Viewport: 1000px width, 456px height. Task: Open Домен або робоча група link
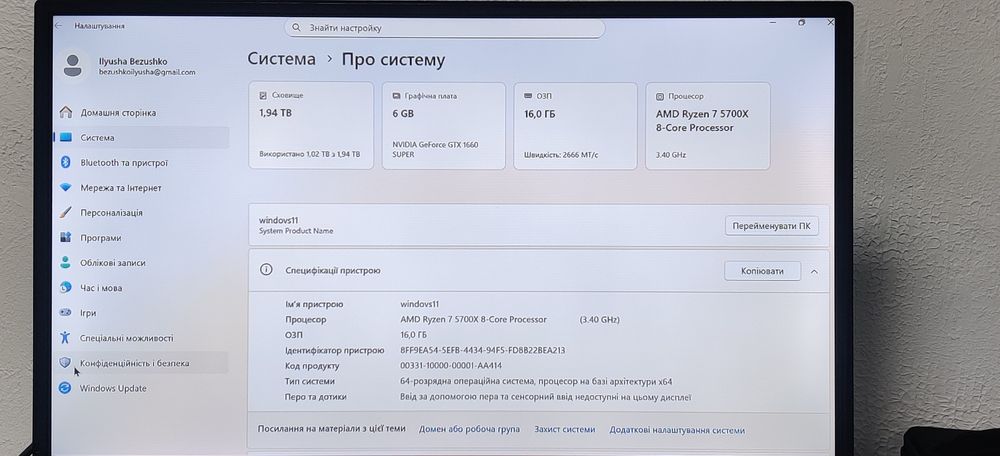pos(469,429)
